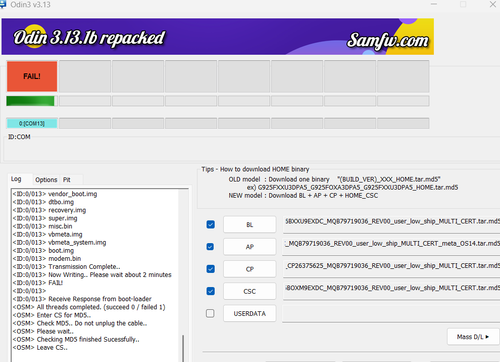Open the Mass D/L menu

click(x=473, y=337)
